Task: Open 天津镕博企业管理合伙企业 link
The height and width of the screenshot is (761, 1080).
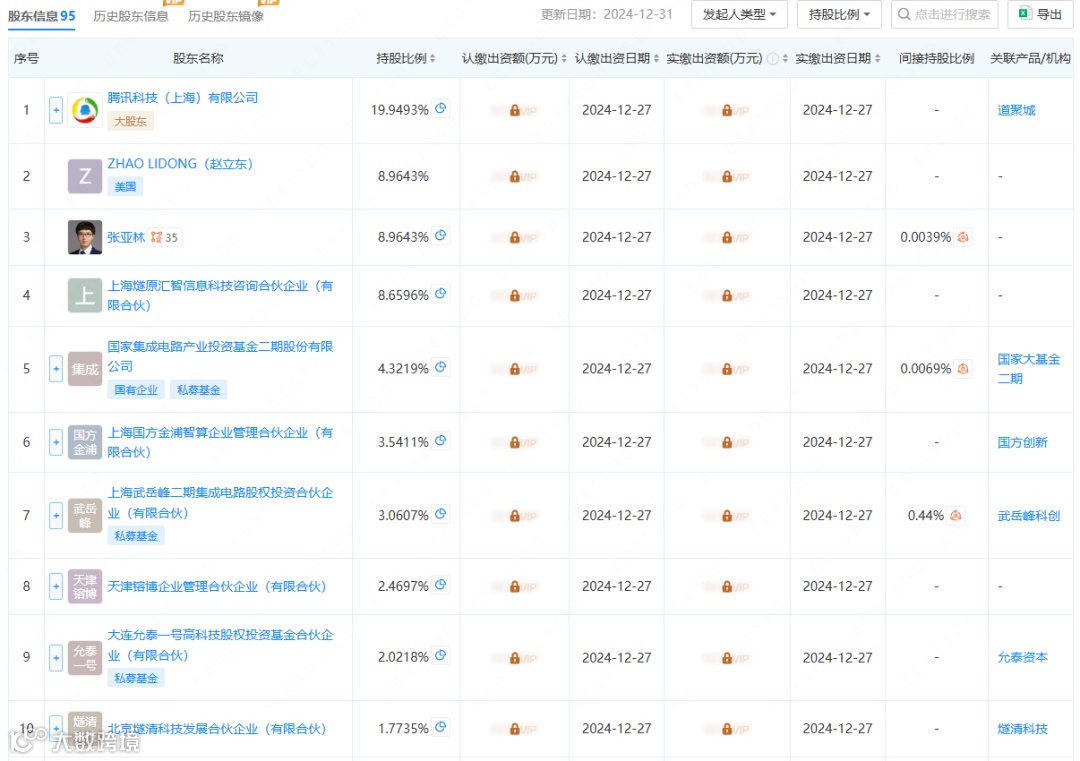Action: [x=216, y=587]
